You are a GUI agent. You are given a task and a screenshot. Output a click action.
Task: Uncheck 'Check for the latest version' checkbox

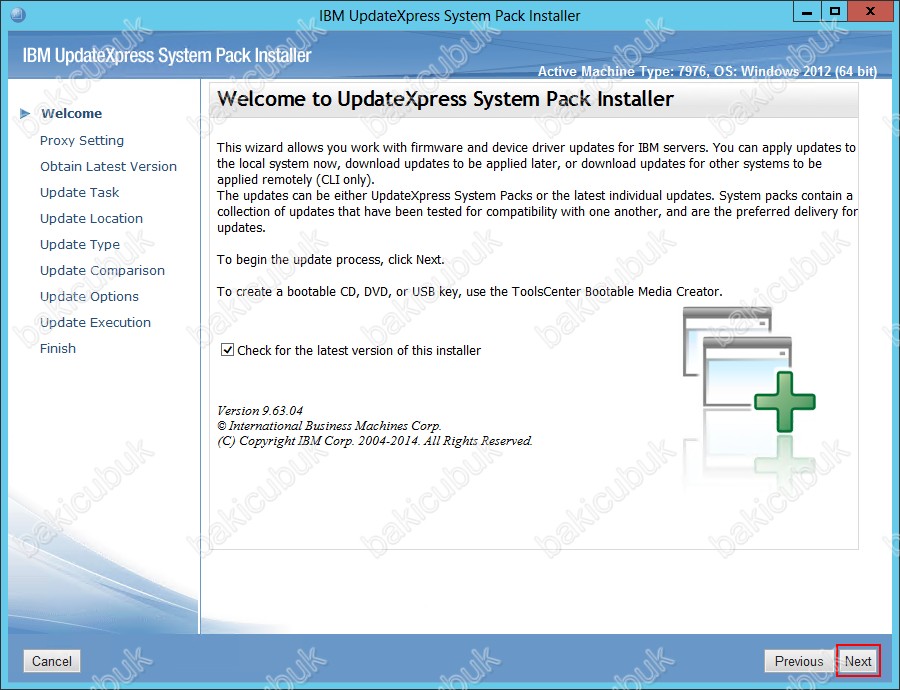coord(227,350)
